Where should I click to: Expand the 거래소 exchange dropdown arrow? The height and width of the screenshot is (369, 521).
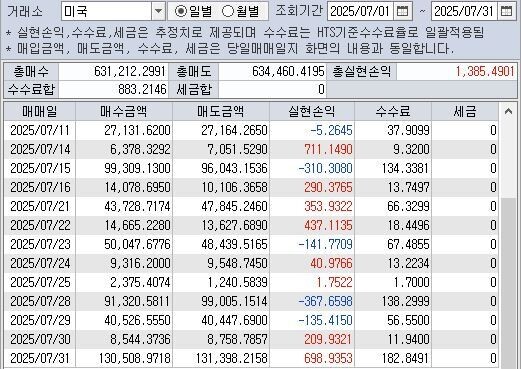point(158,12)
